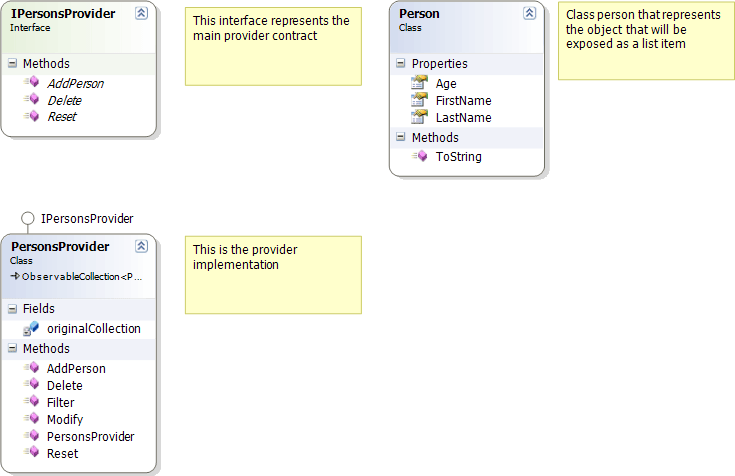The image size is (735, 476).
Task: Select the Reset method in PersonsProvider
Action: (62, 454)
